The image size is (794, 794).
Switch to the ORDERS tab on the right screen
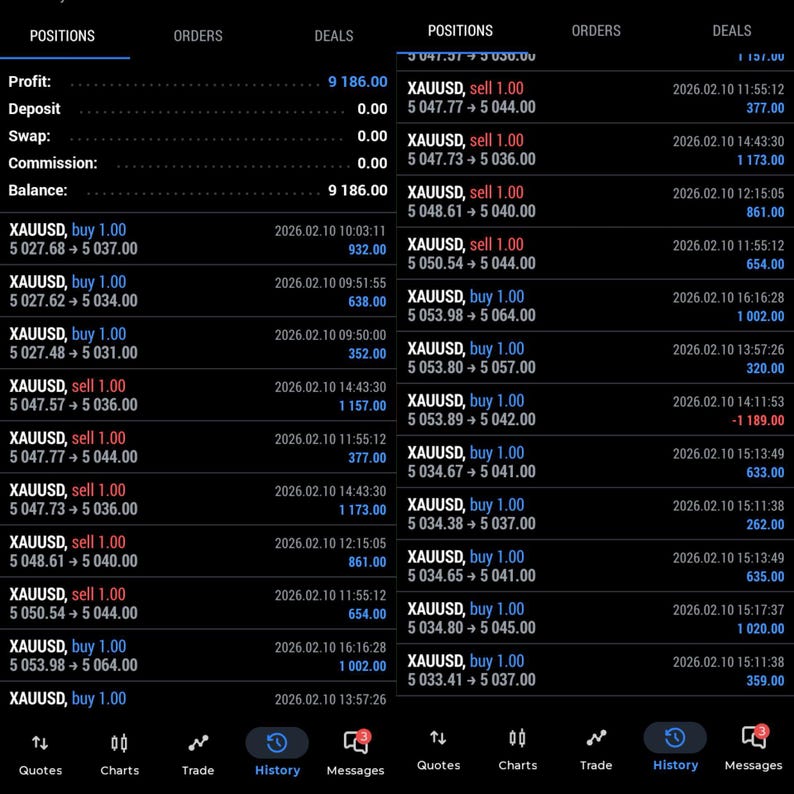[596, 31]
